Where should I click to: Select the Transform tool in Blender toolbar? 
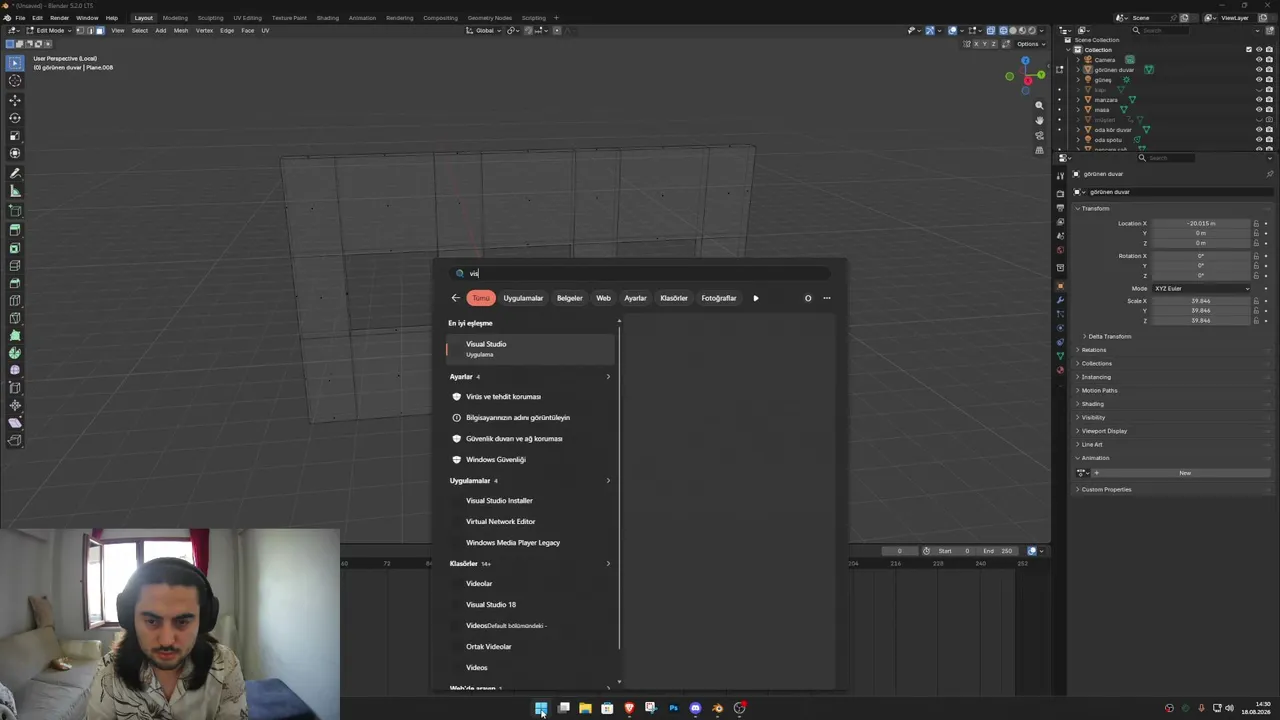(x=15, y=154)
